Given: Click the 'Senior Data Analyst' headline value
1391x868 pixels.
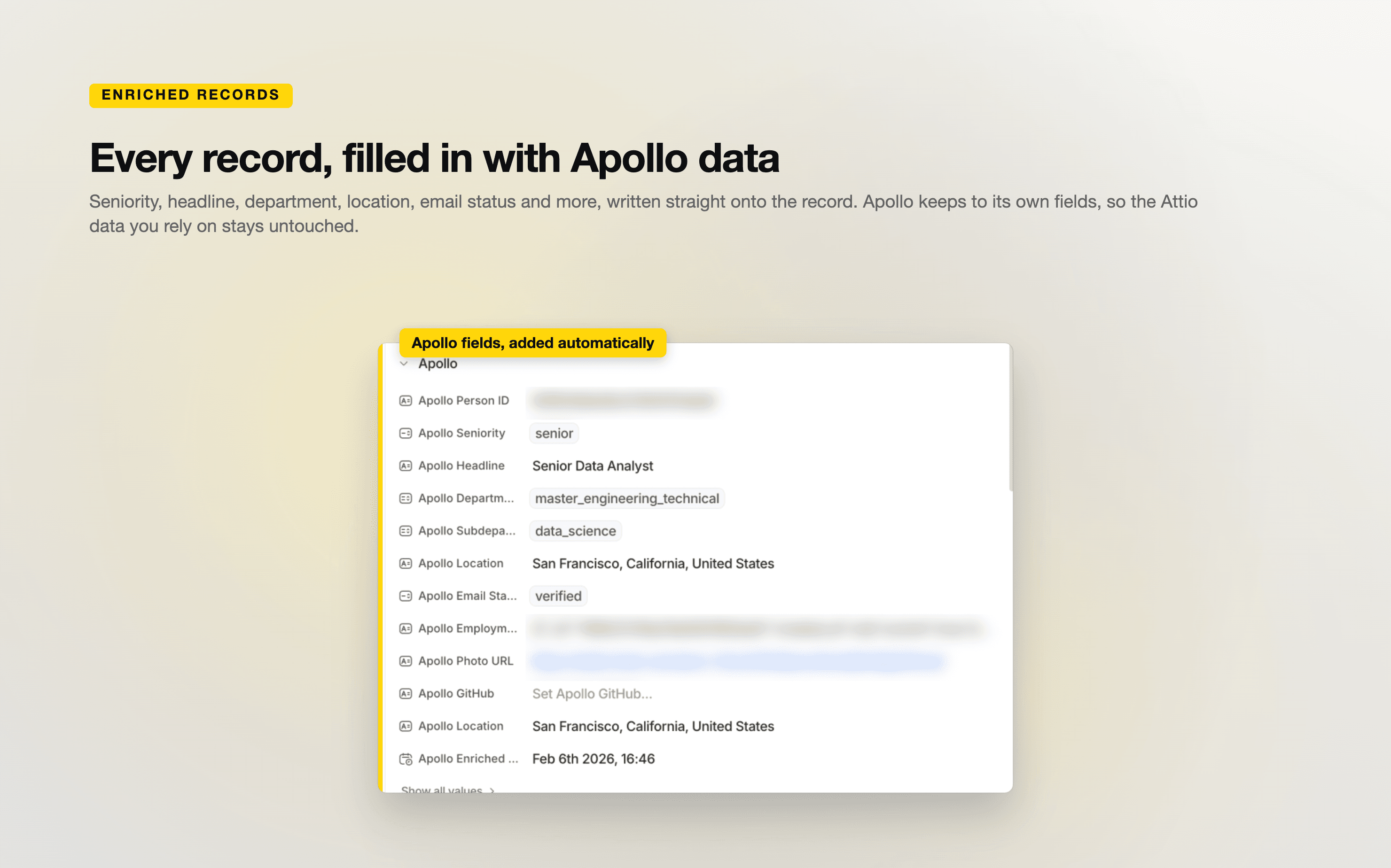Looking at the screenshot, I should click(x=593, y=465).
